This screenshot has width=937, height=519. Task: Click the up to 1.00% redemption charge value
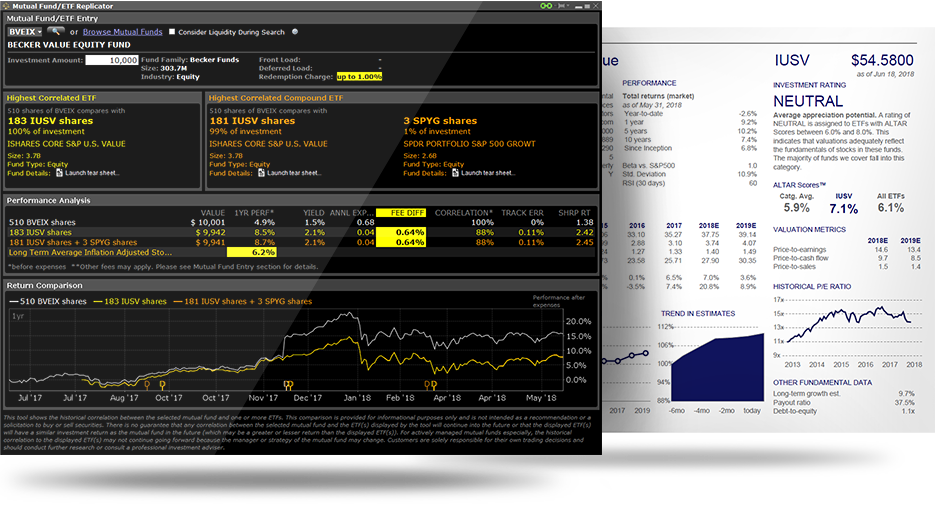(359, 76)
